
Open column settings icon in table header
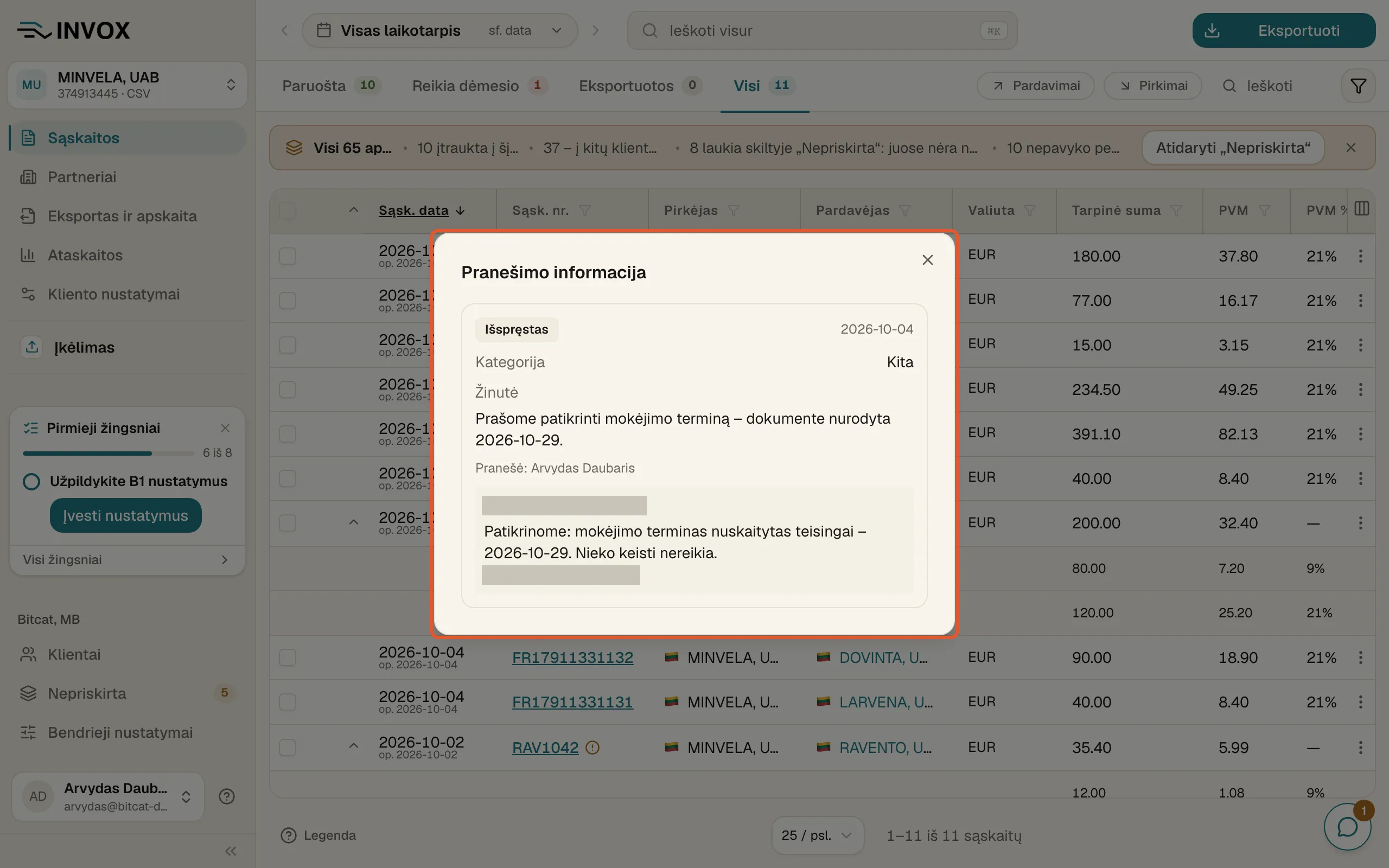[x=1361, y=208]
